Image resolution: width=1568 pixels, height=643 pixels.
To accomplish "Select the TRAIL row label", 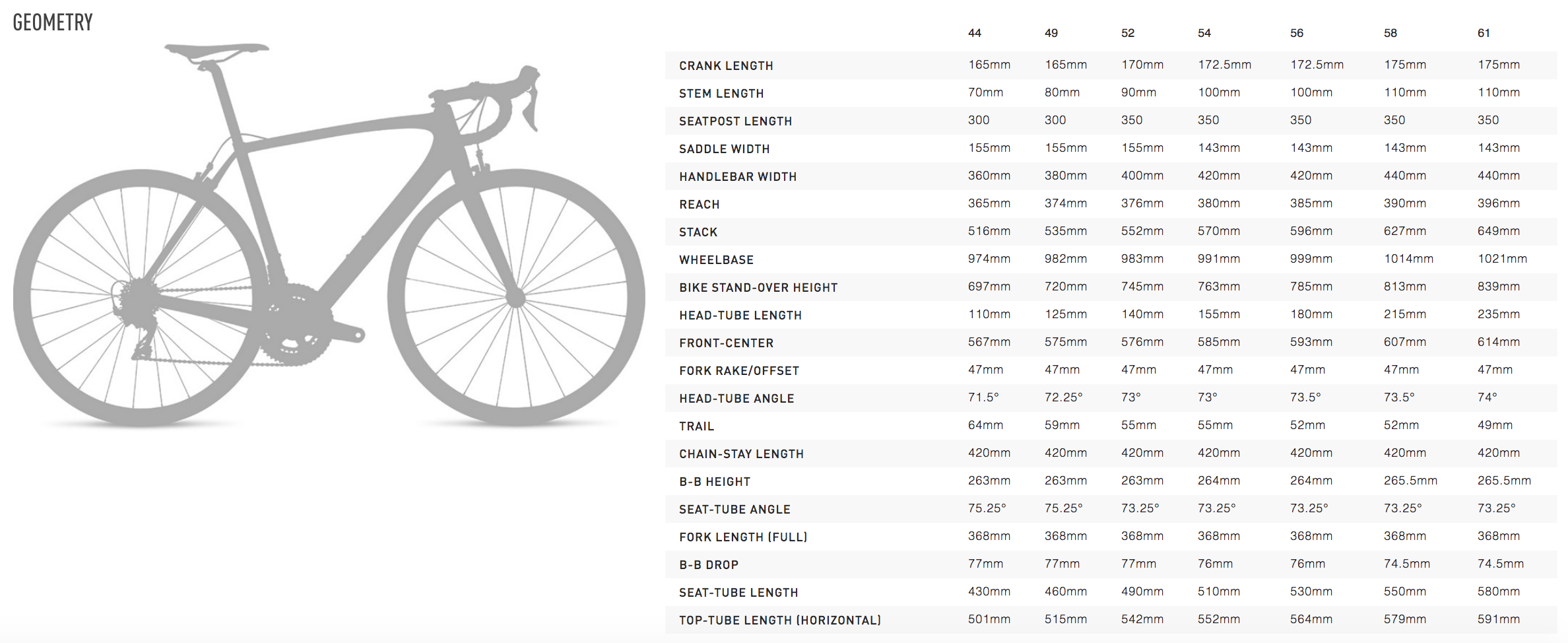I will point(697,426).
